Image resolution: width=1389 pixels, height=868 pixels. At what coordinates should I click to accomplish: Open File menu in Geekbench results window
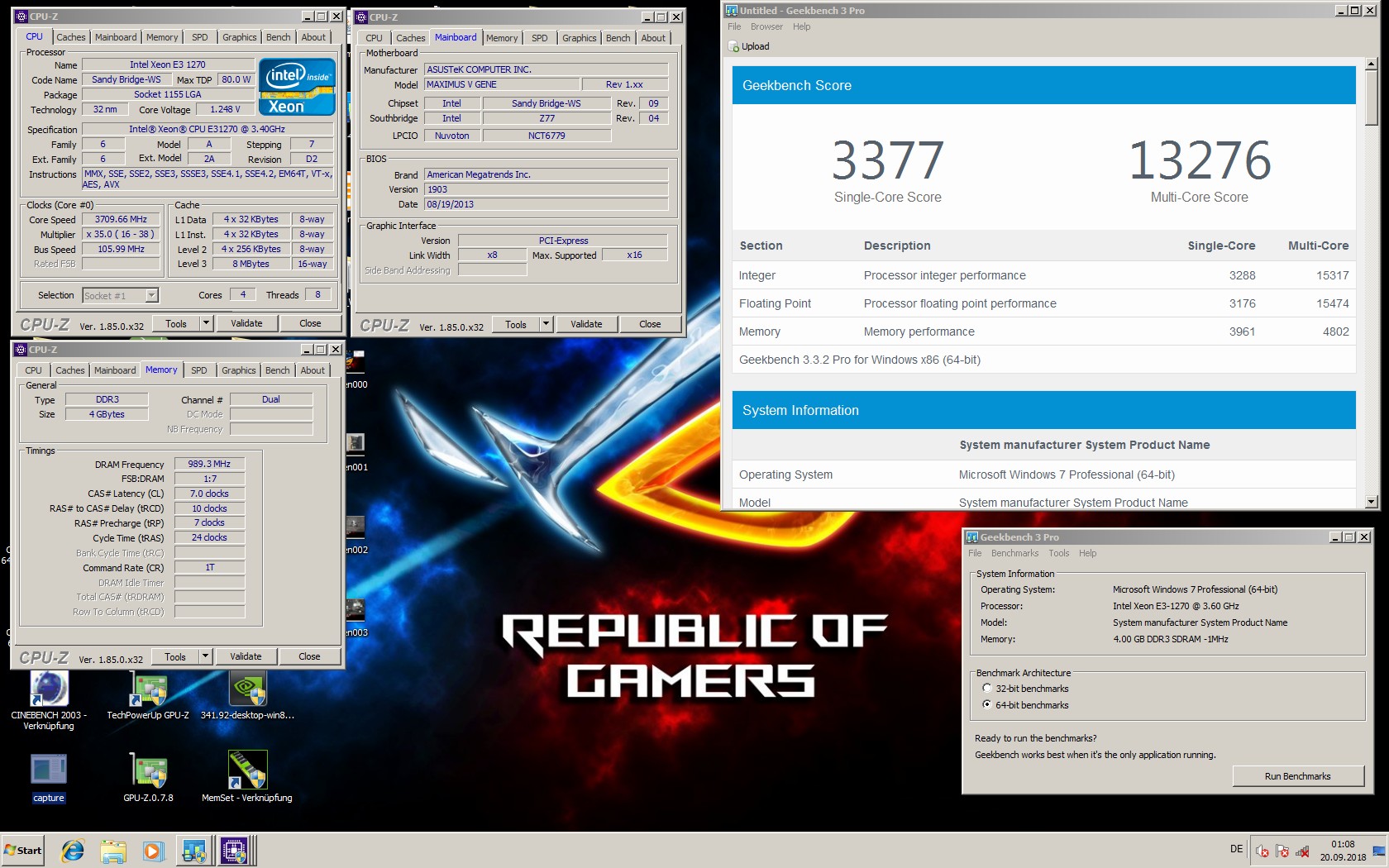734,26
